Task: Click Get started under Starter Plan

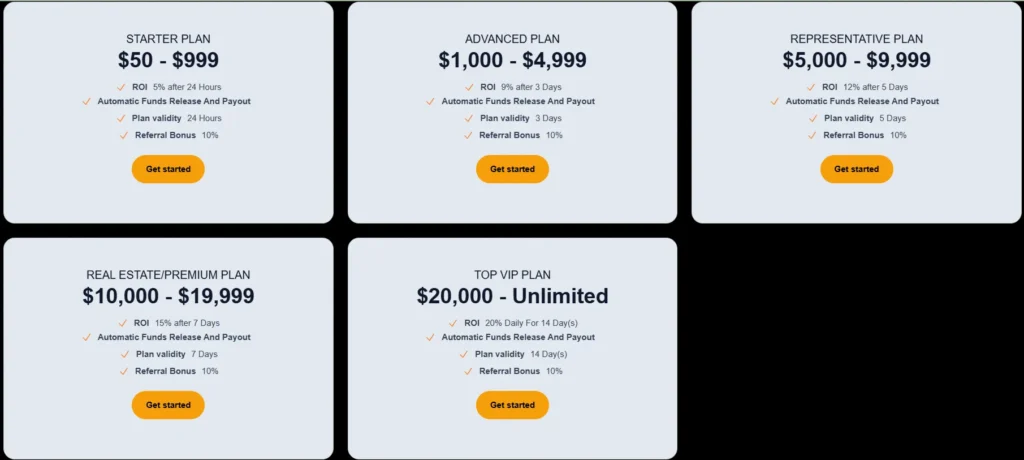Action: point(168,169)
